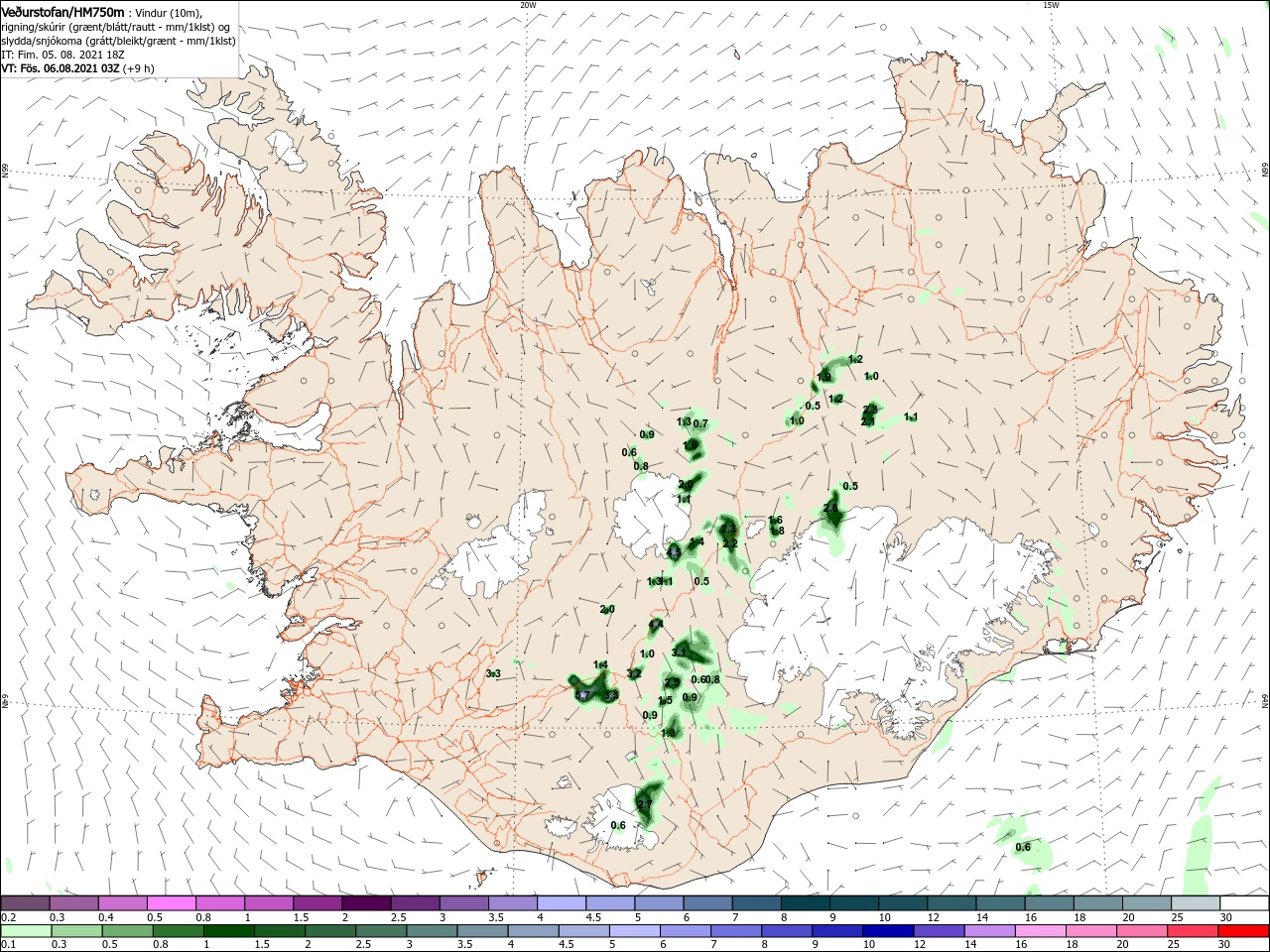The width and height of the screenshot is (1270, 952).
Task: Click the '2.7' precipitation value on the map
Action: (644, 804)
